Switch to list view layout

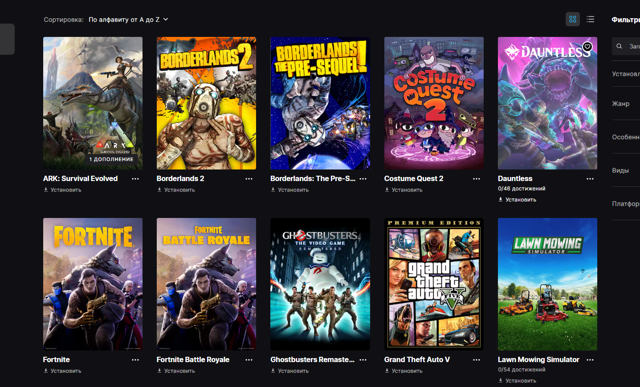tap(590, 19)
